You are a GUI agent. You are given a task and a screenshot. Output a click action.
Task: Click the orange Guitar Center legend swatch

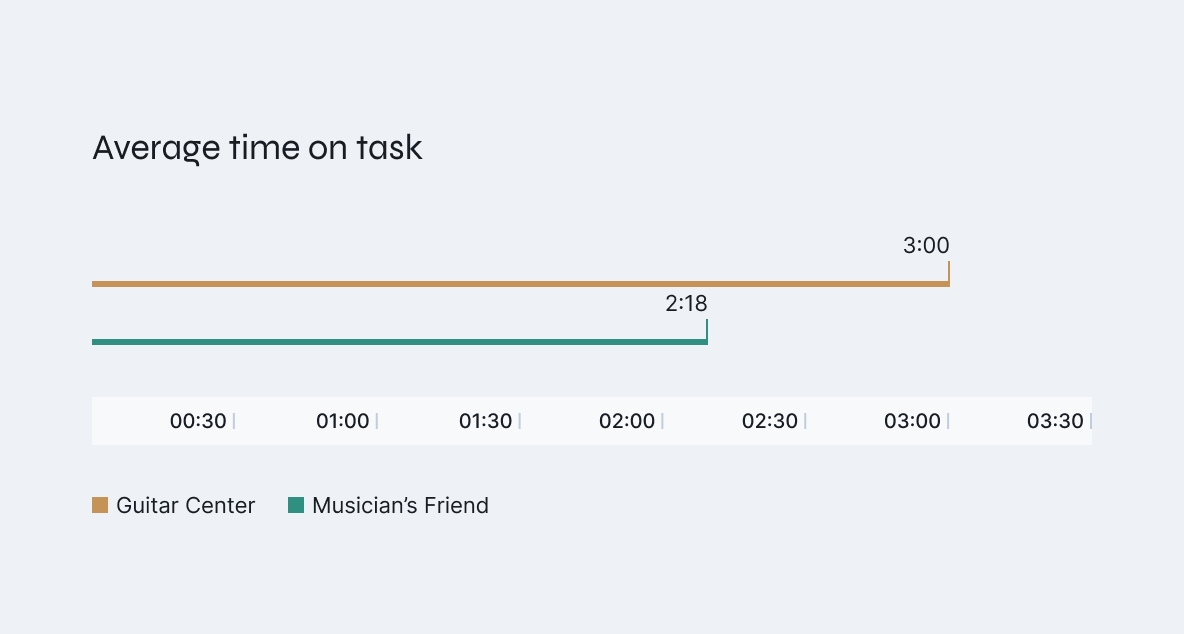pyautogui.click(x=100, y=505)
